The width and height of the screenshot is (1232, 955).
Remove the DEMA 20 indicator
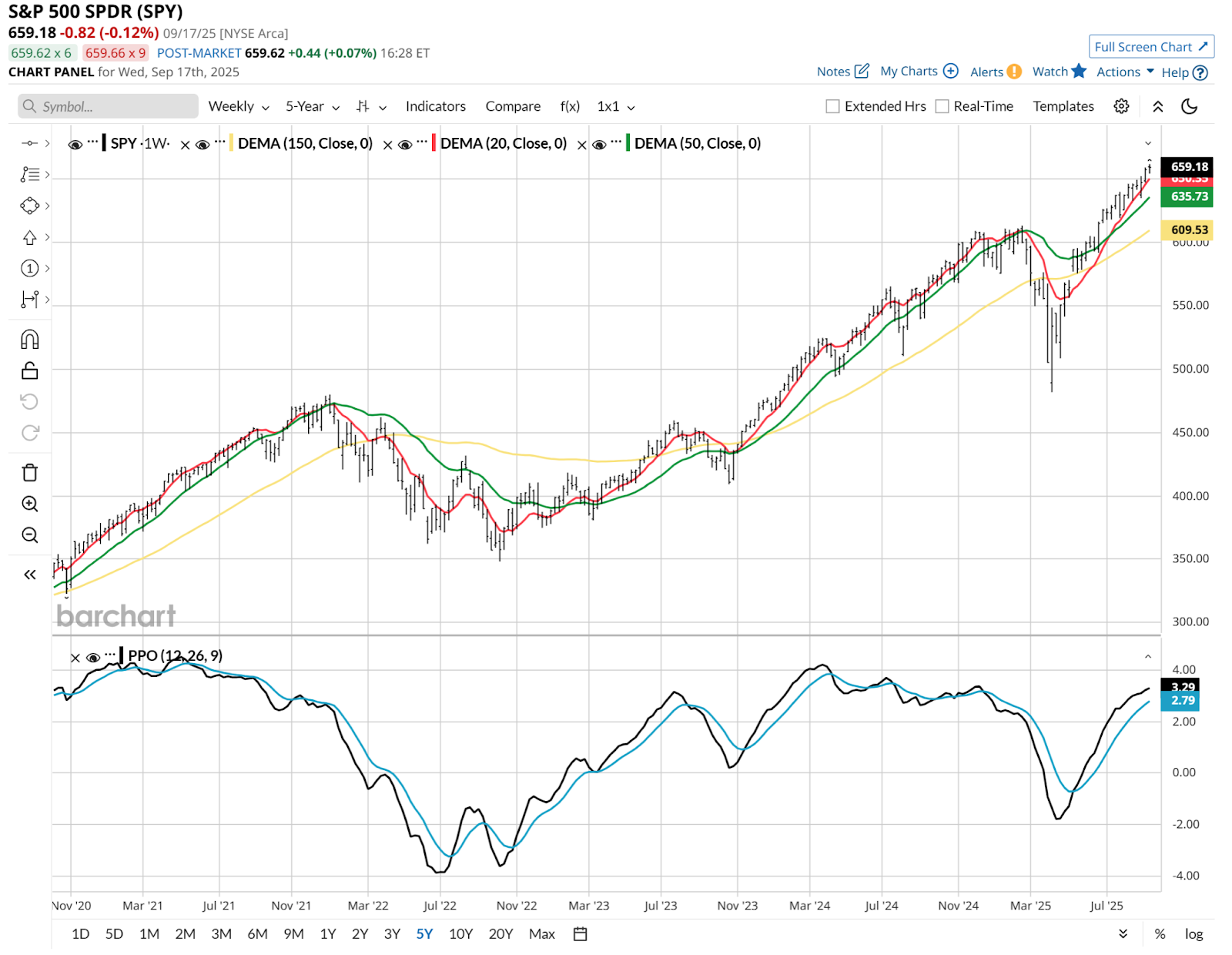[x=387, y=145]
